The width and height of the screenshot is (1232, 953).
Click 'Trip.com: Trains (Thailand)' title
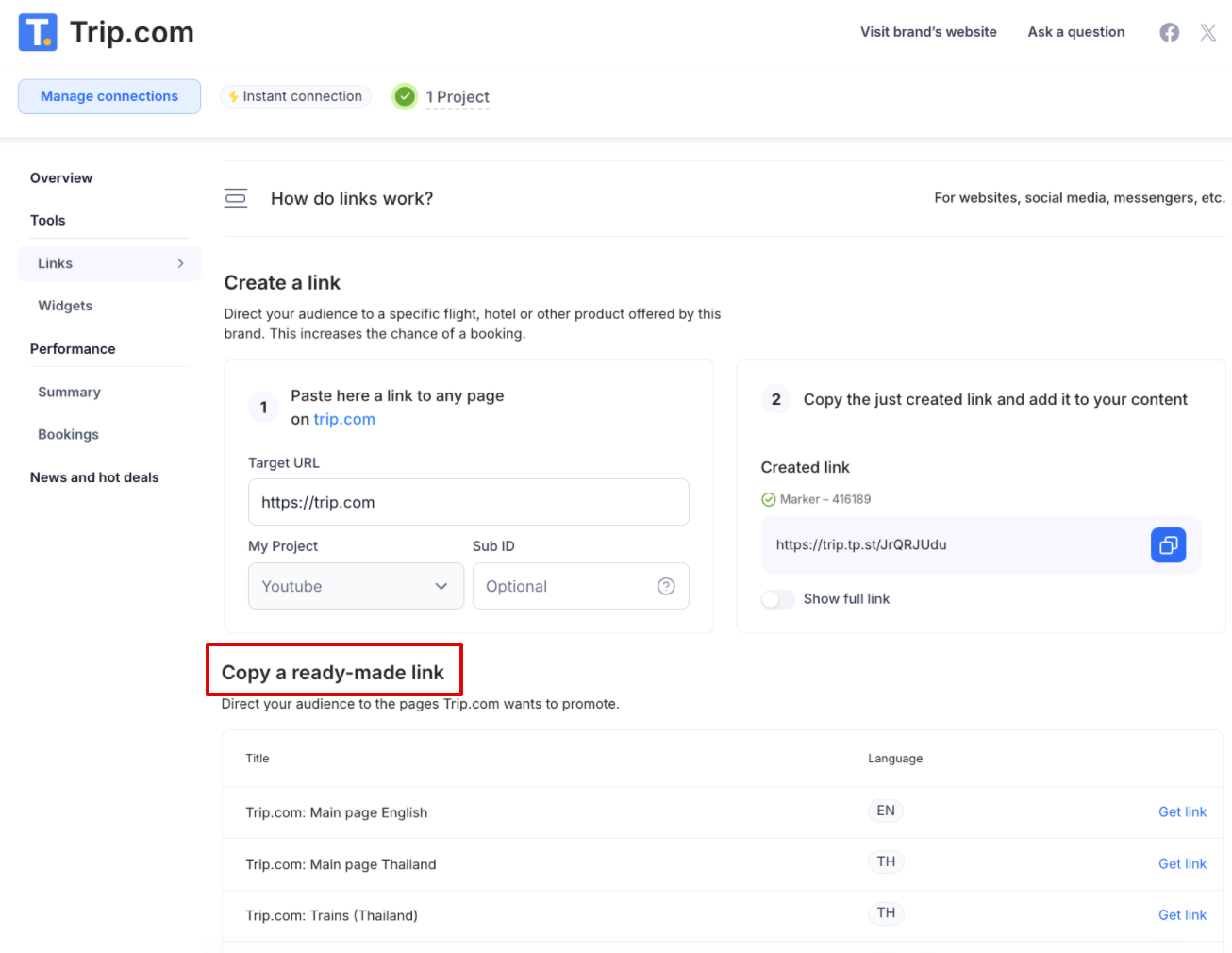(331, 915)
